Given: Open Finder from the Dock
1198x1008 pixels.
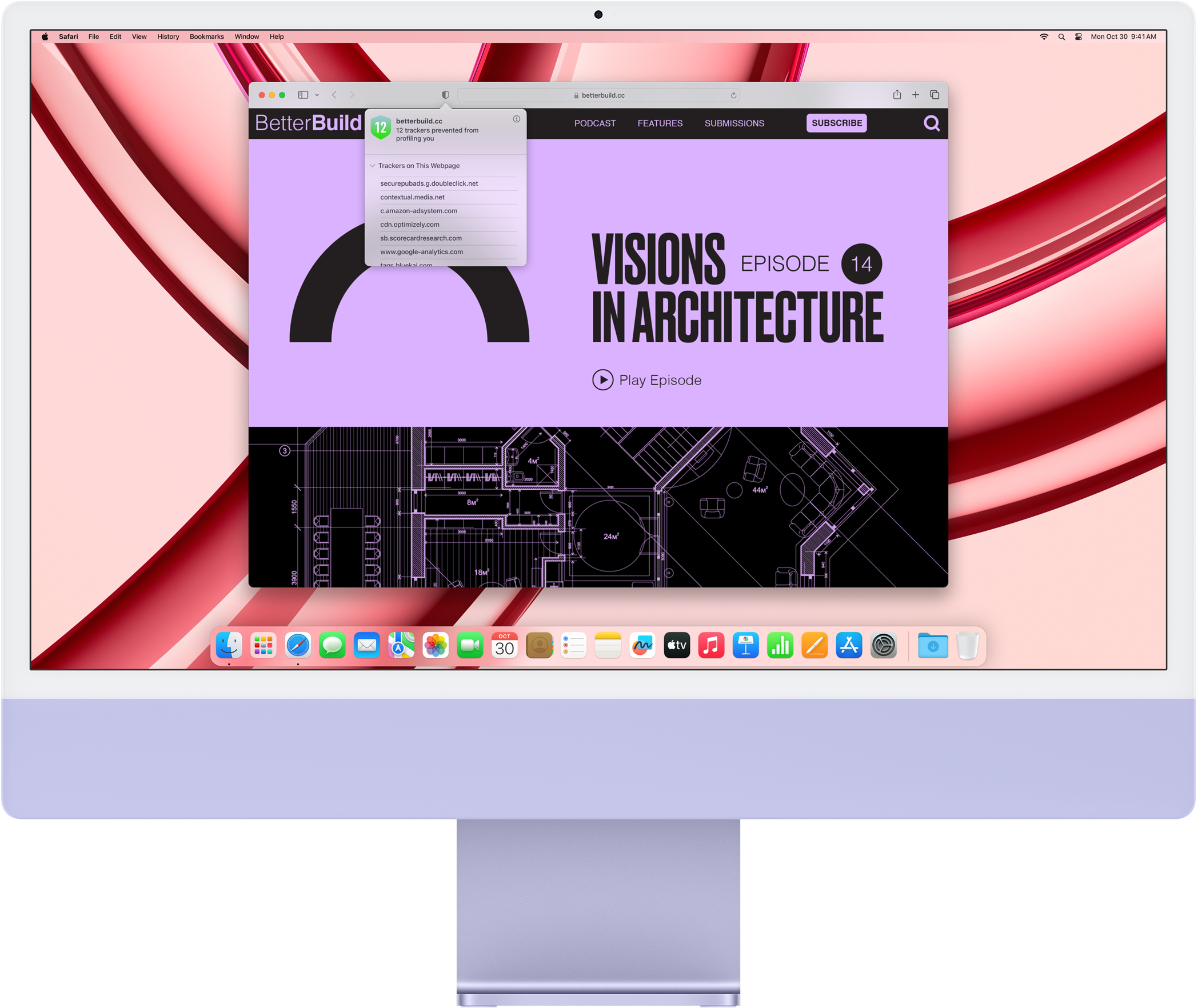Looking at the screenshot, I should [x=229, y=646].
